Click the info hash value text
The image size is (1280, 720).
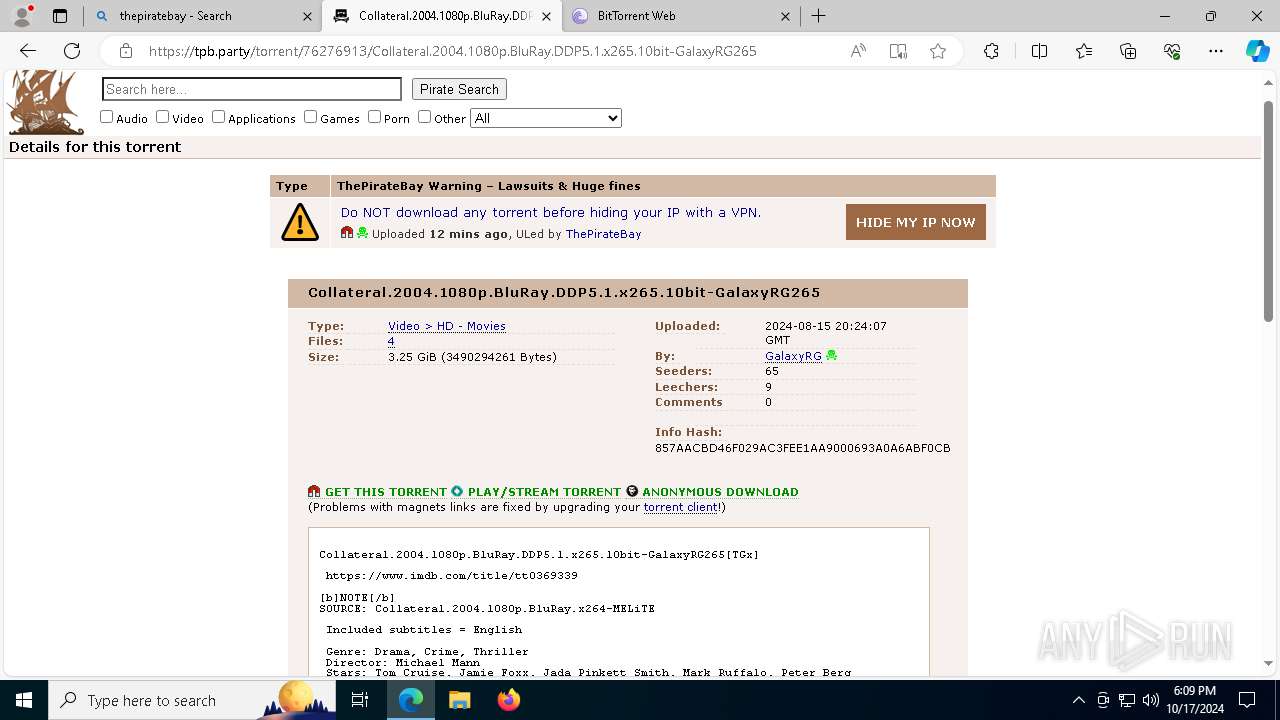pos(803,448)
